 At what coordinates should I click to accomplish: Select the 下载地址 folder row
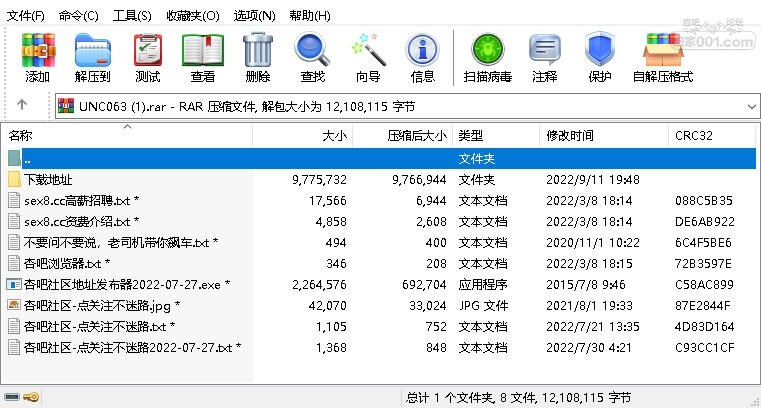click(379, 180)
